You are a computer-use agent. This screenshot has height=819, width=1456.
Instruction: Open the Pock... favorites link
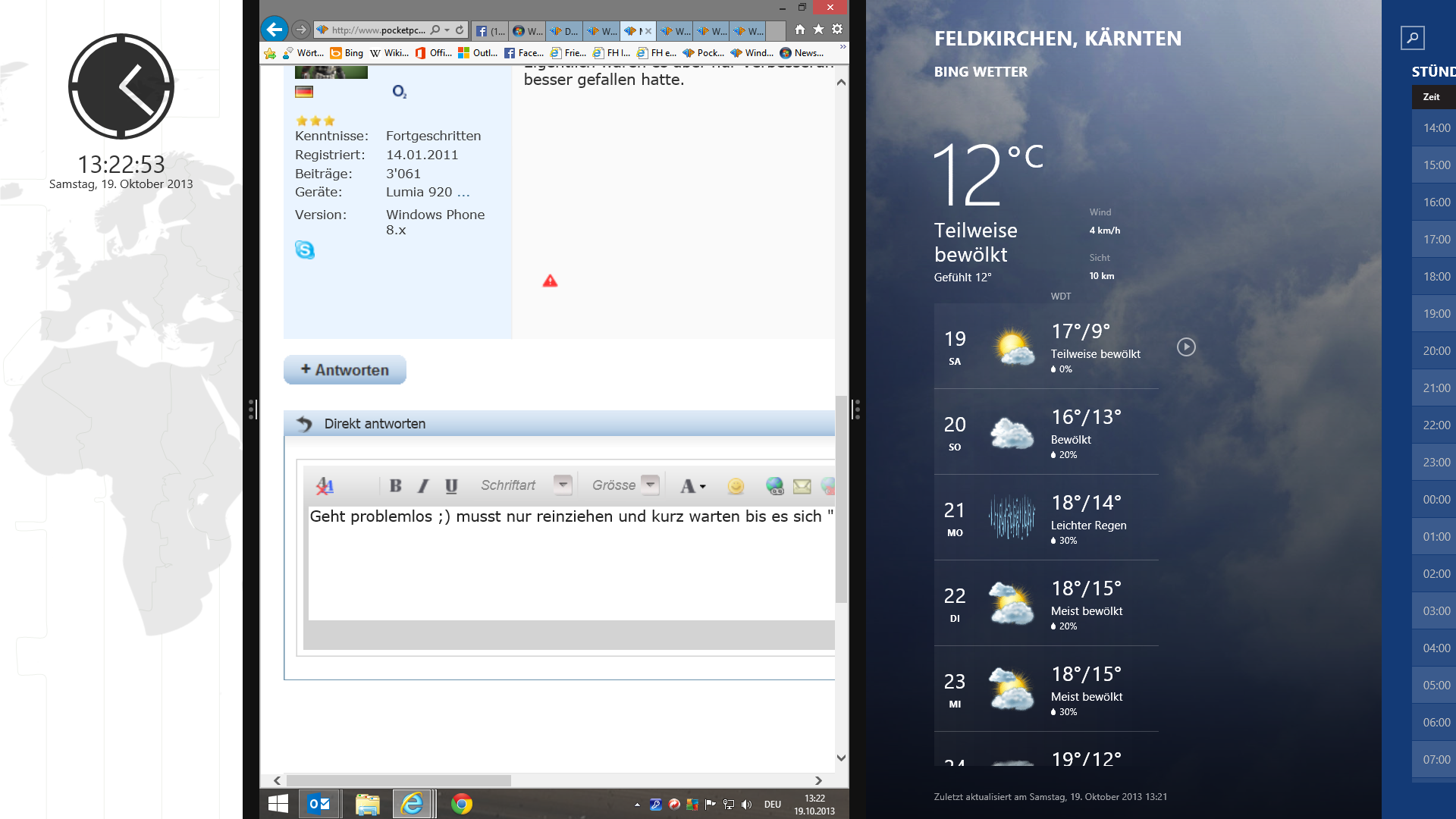tap(703, 53)
